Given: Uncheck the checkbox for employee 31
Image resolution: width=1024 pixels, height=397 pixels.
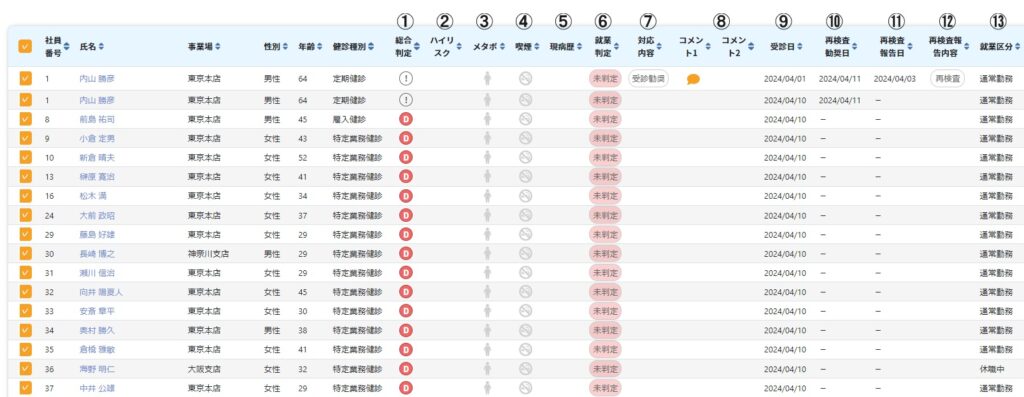Looking at the screenshot, I should point(25,272).
